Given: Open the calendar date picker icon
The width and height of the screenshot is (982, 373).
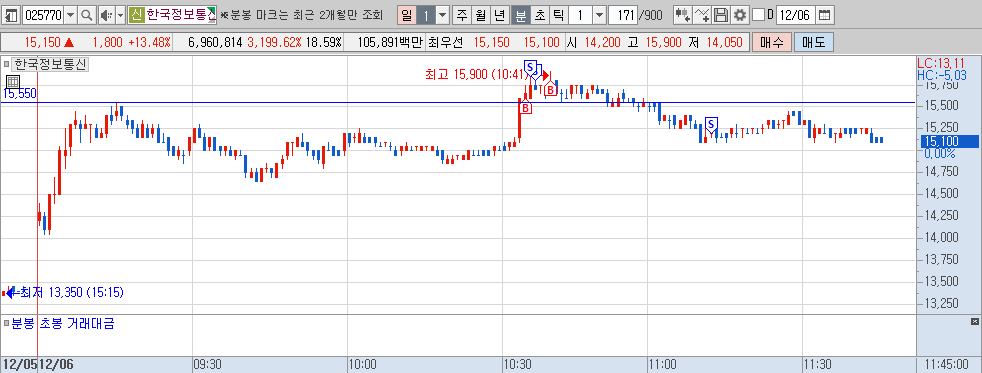Looking at the screenshot, I should (x=825, y=15).
